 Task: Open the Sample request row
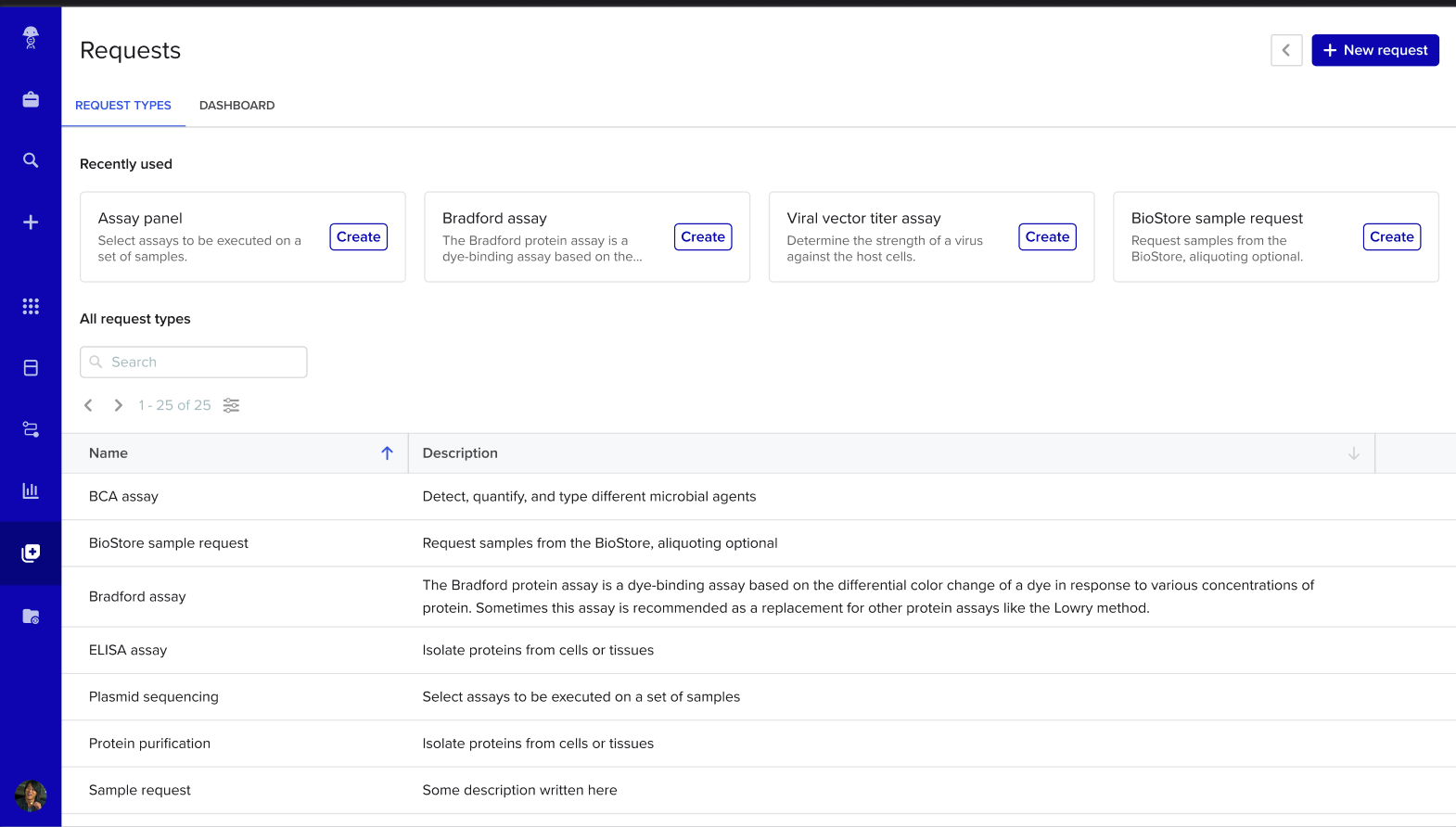(759, 790)
